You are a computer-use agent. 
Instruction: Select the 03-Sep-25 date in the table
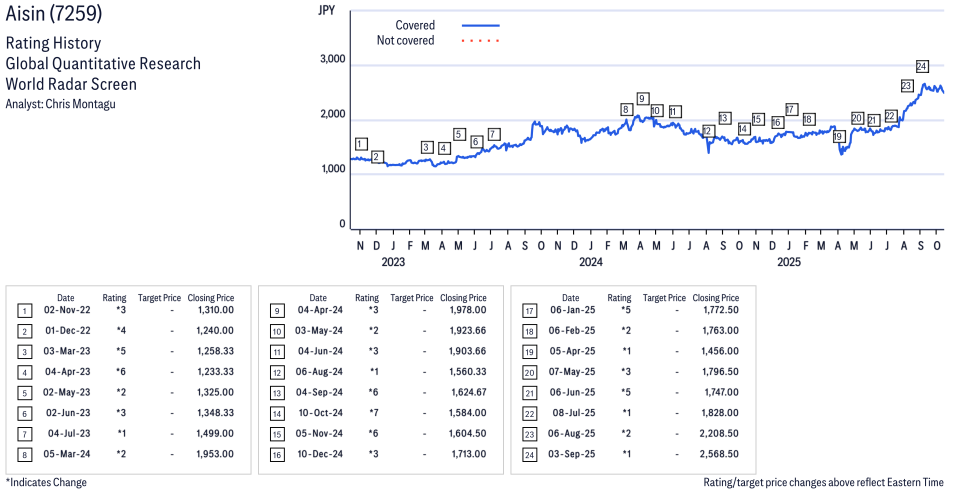click(570, 454)
